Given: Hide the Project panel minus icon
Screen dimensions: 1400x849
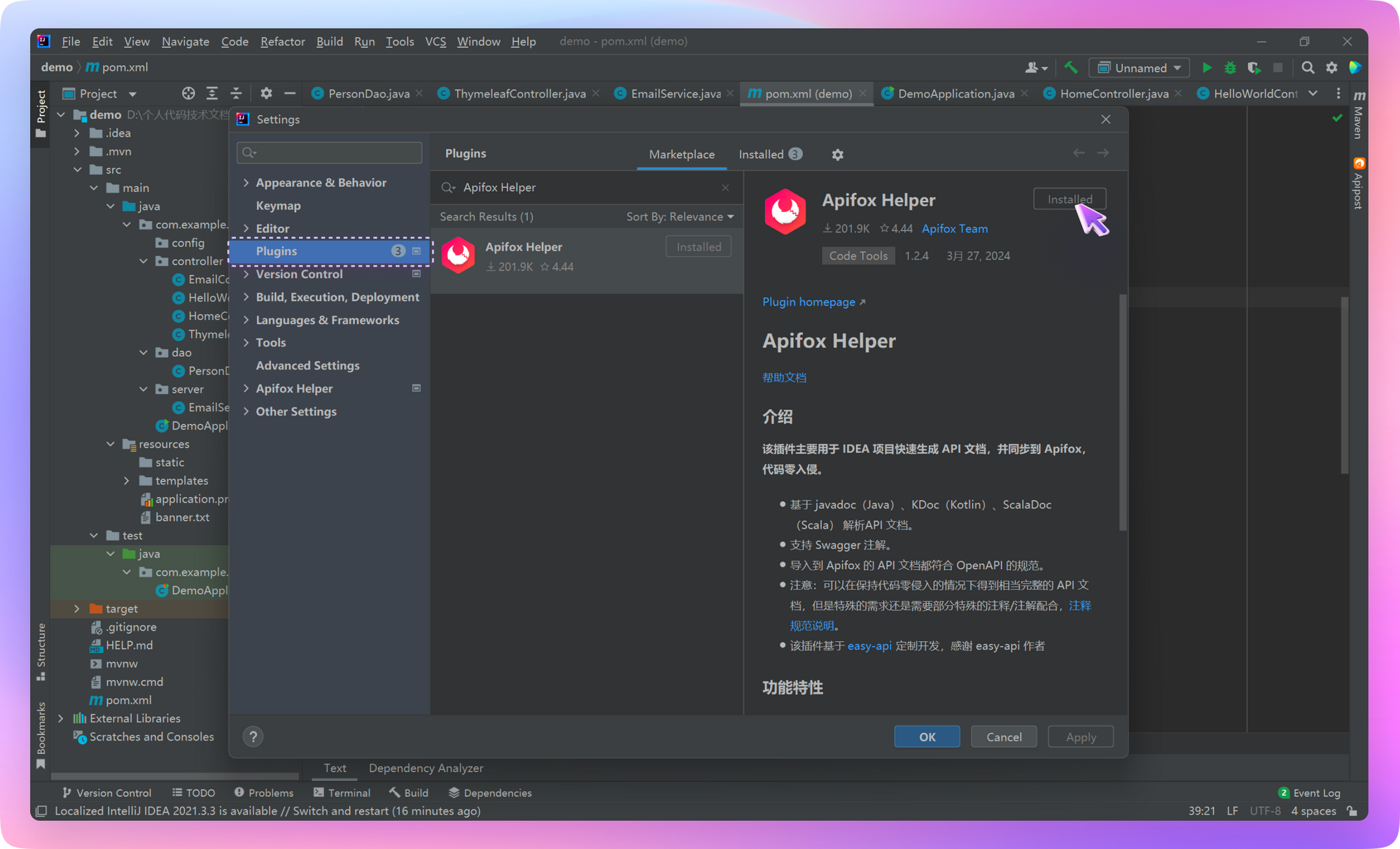Looking at the screenshot, I should [290, 93].
